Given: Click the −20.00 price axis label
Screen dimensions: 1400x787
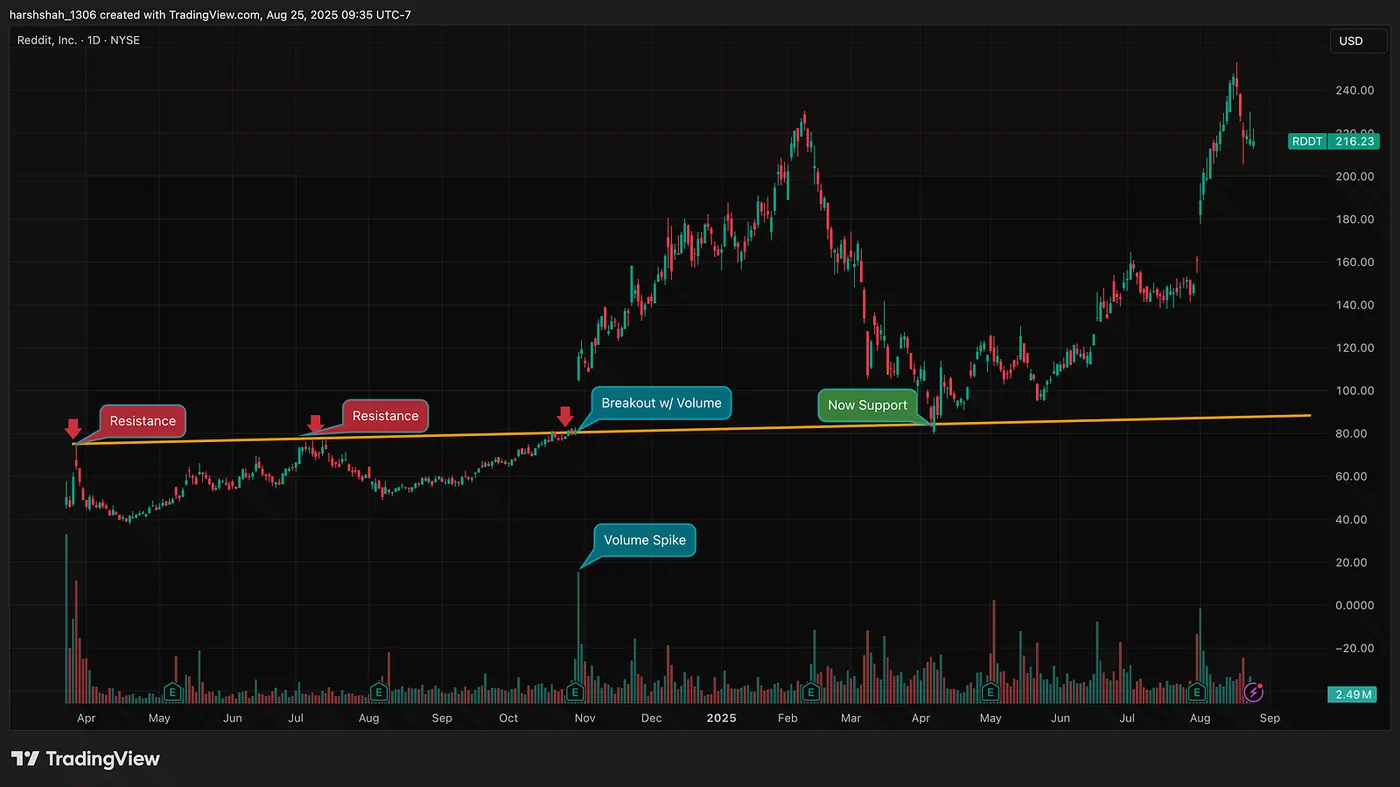Looking at the screenshot, I should pos(1353,648).
